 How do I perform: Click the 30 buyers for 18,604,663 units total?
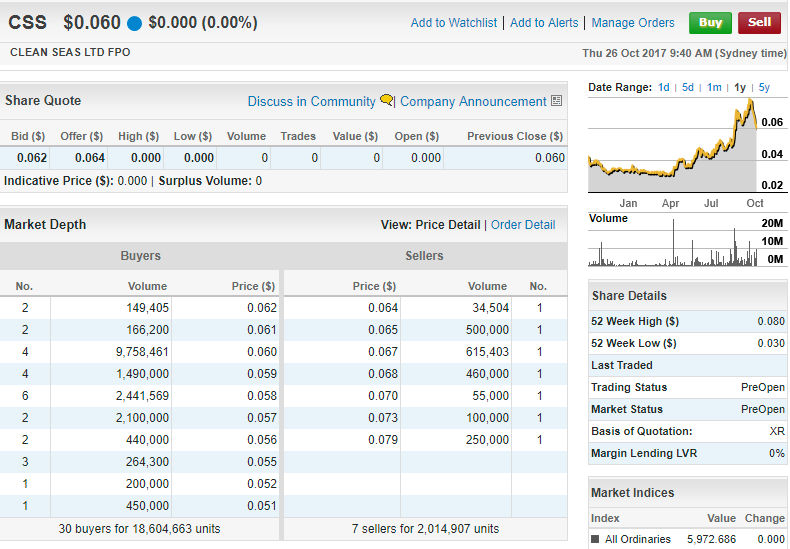pos(139,529)
